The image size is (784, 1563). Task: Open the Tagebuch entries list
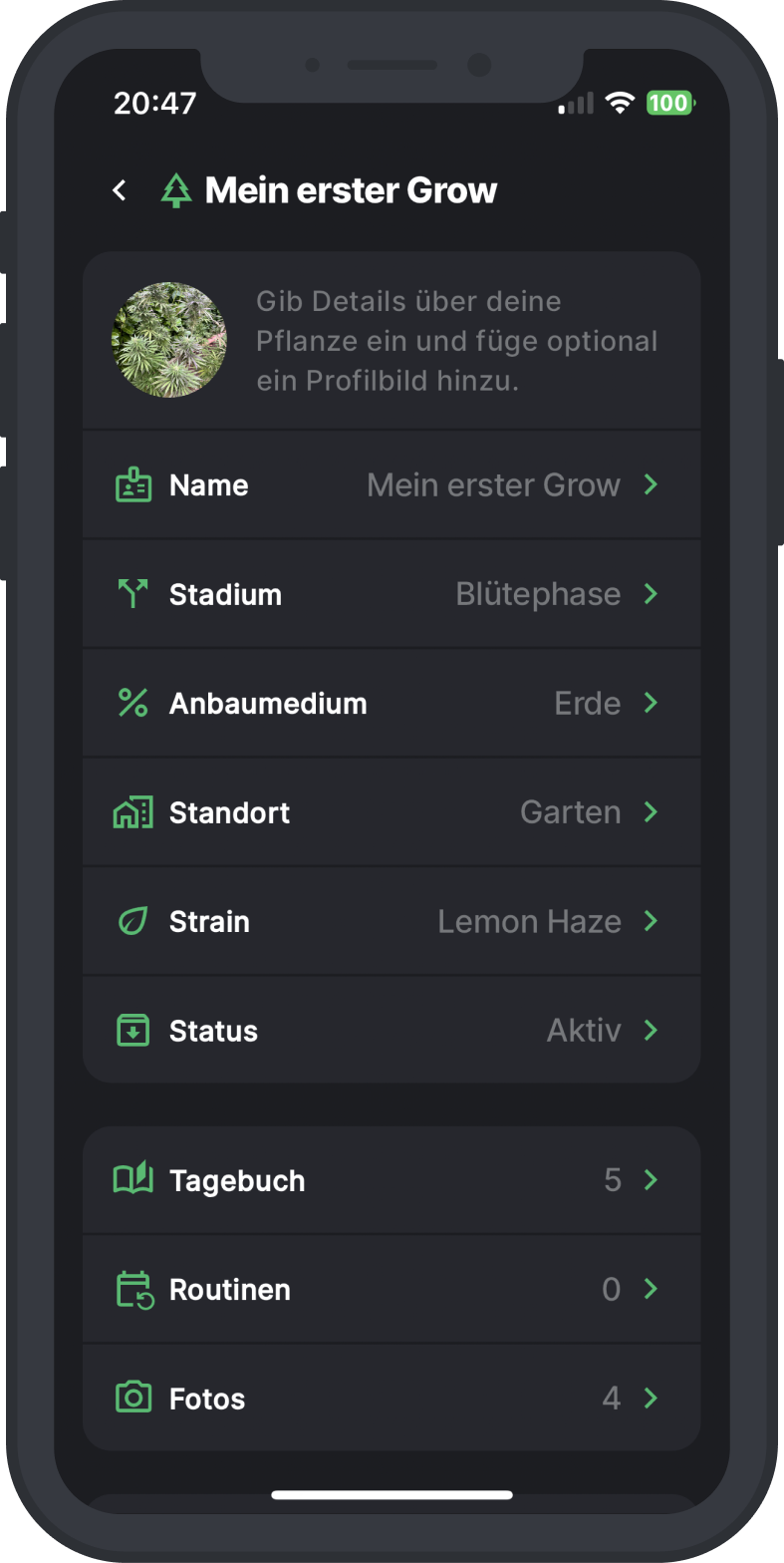[x=391, y=1180]
